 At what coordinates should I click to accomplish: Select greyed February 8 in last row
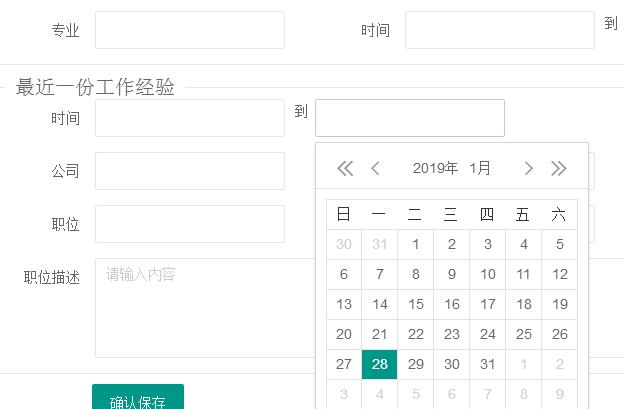(x=524, y=394)
